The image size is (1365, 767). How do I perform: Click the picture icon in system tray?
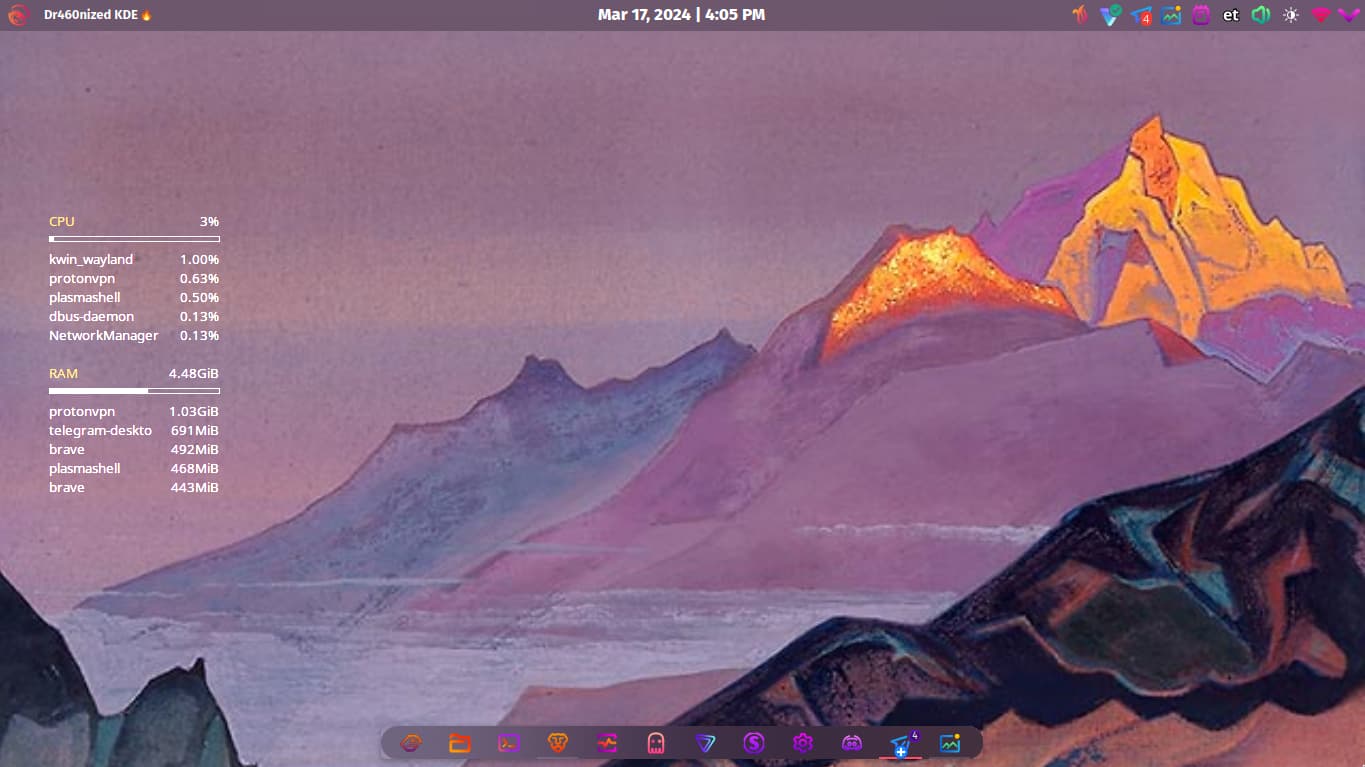[1172, 15]
